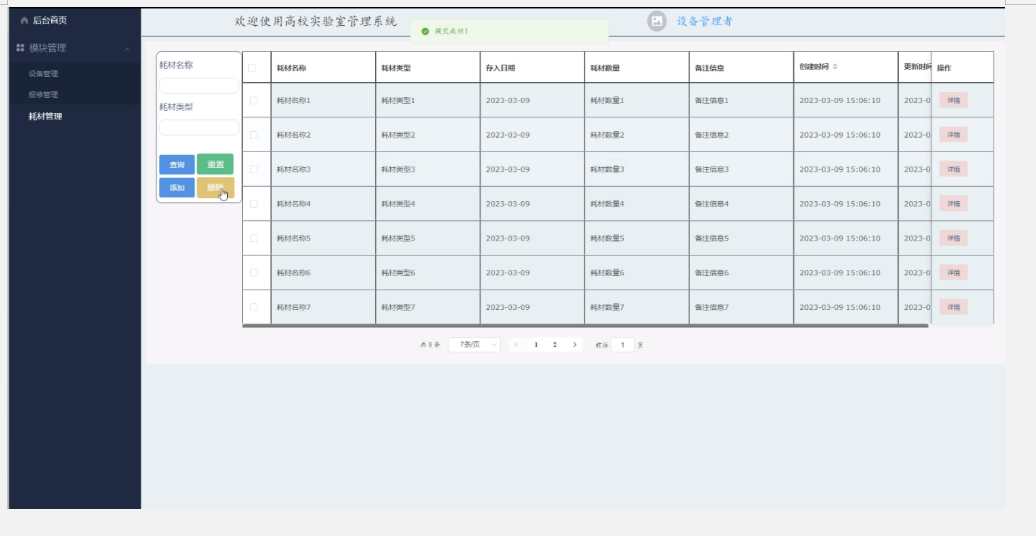Click the user avatar image icon
Screen dimensions: 1036x536
point(657,21)
